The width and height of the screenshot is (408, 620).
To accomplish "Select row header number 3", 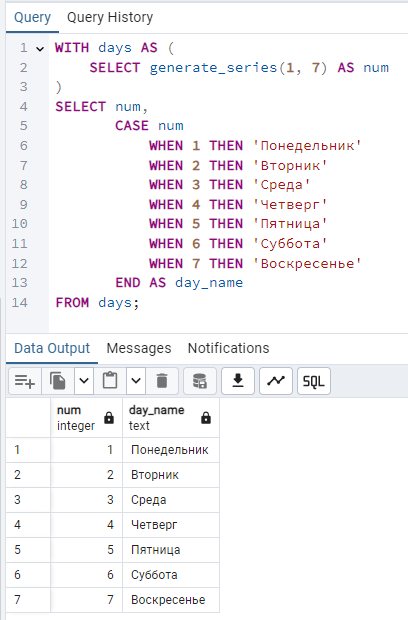I will click(28, 500).
